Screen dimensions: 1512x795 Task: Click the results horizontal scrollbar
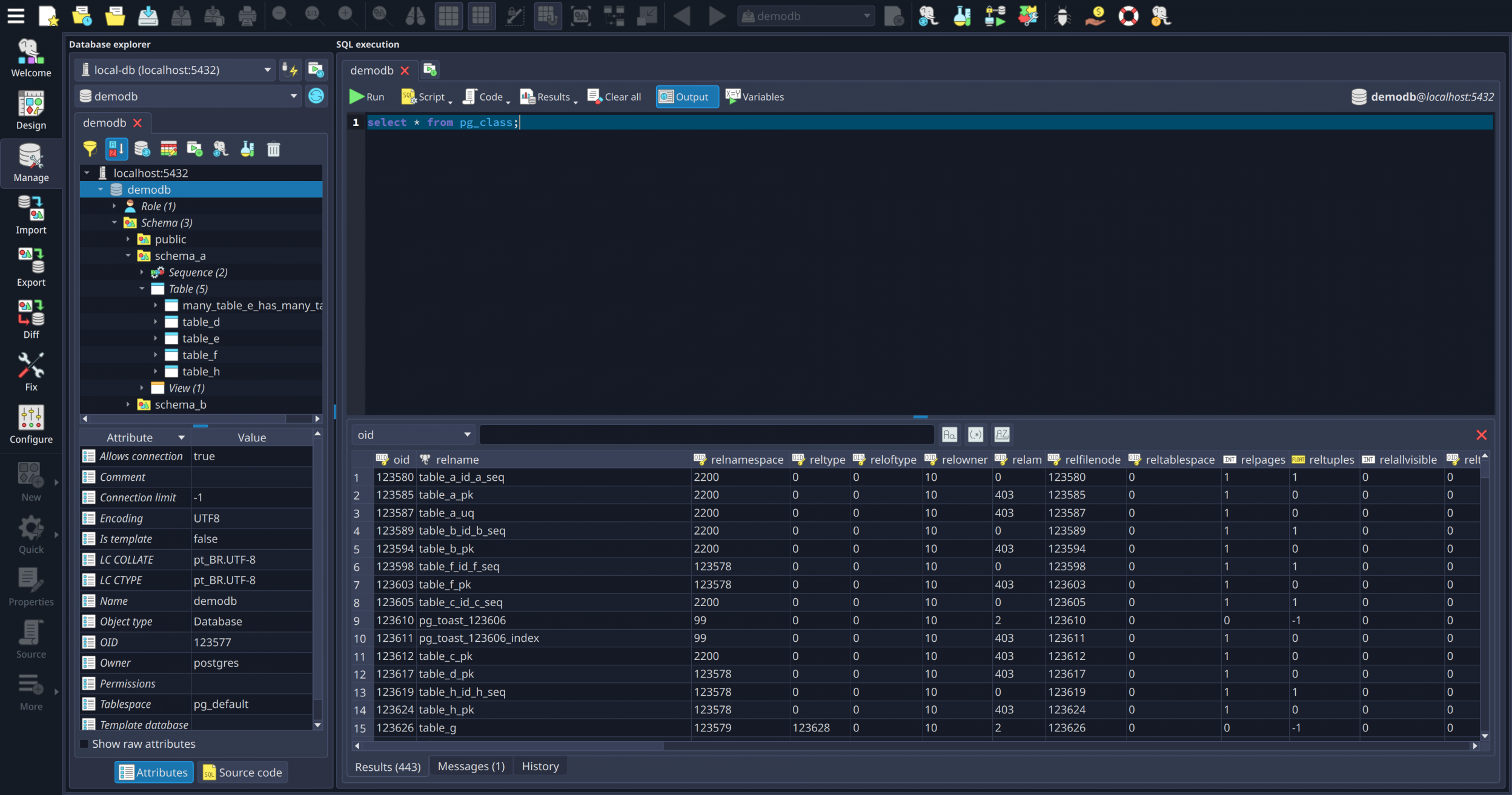(x=513, y=746)
